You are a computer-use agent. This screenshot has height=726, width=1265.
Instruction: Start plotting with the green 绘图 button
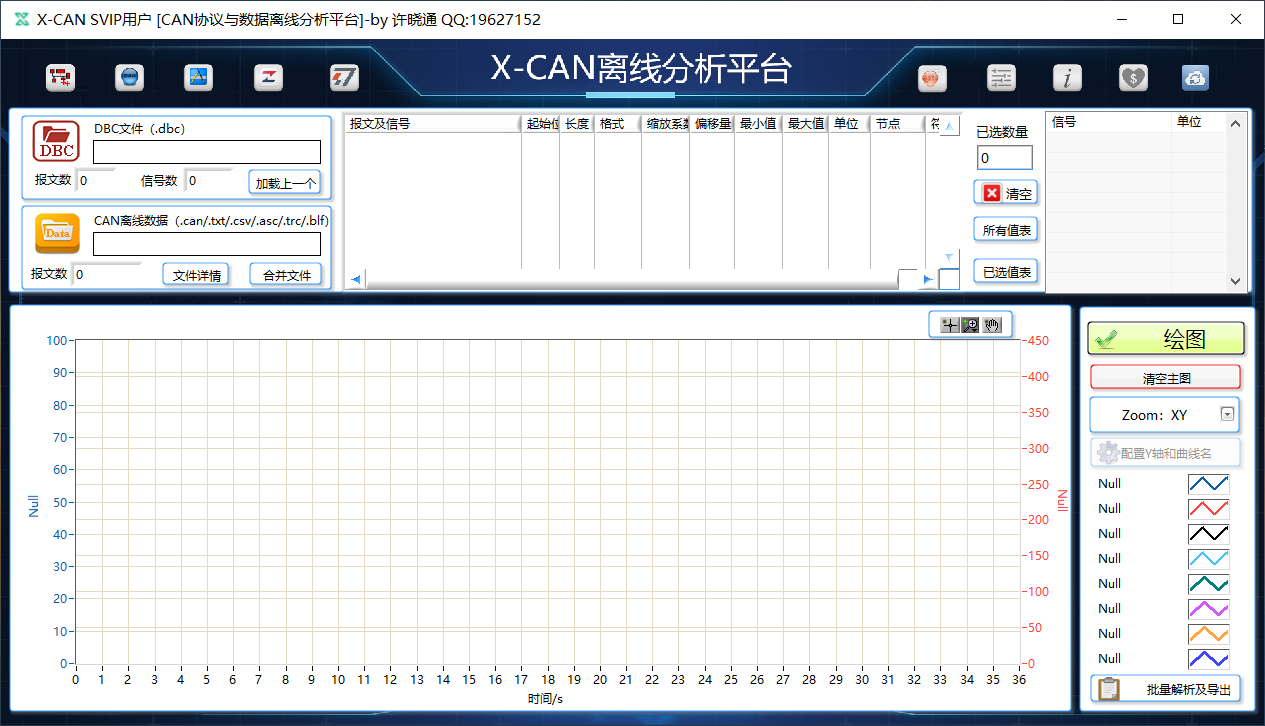[x=1166, y=338]
